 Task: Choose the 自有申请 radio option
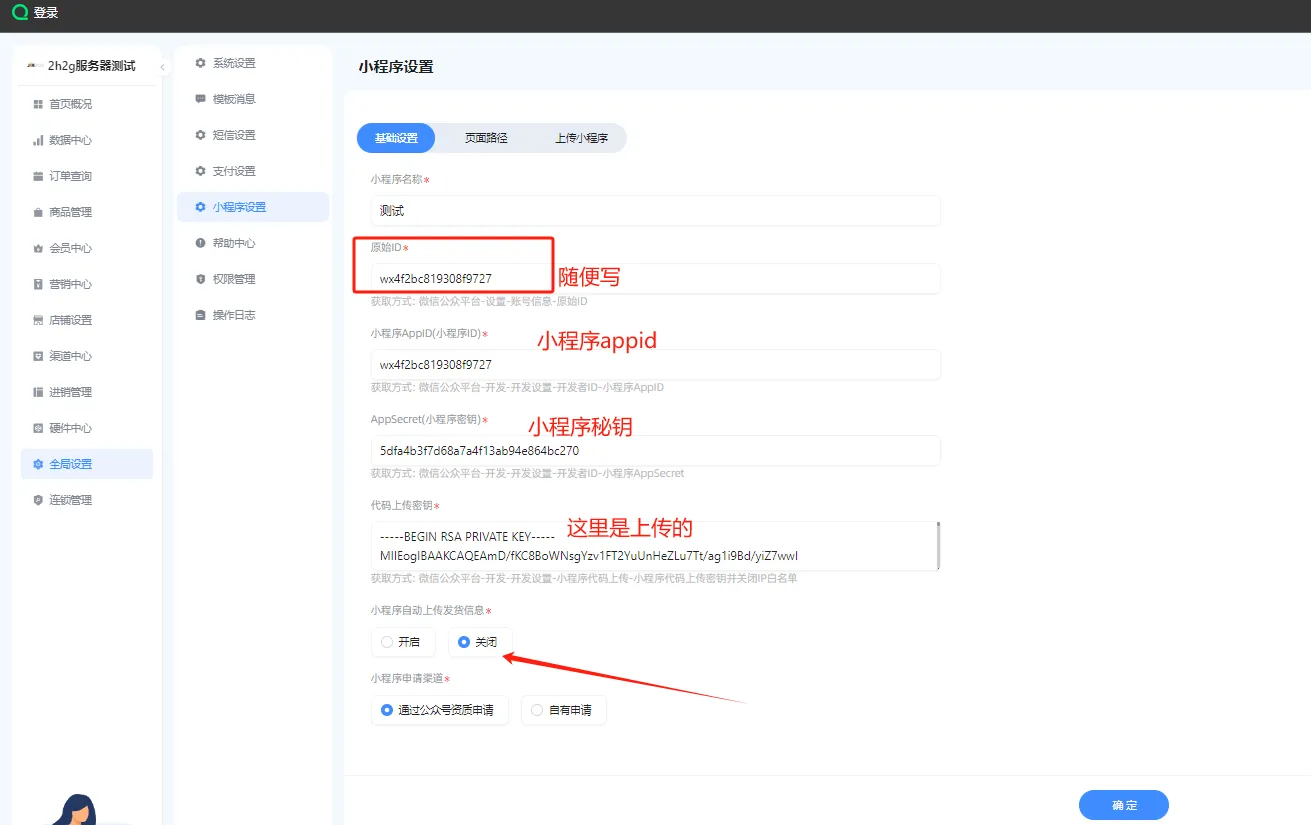(x=537, y=710)
